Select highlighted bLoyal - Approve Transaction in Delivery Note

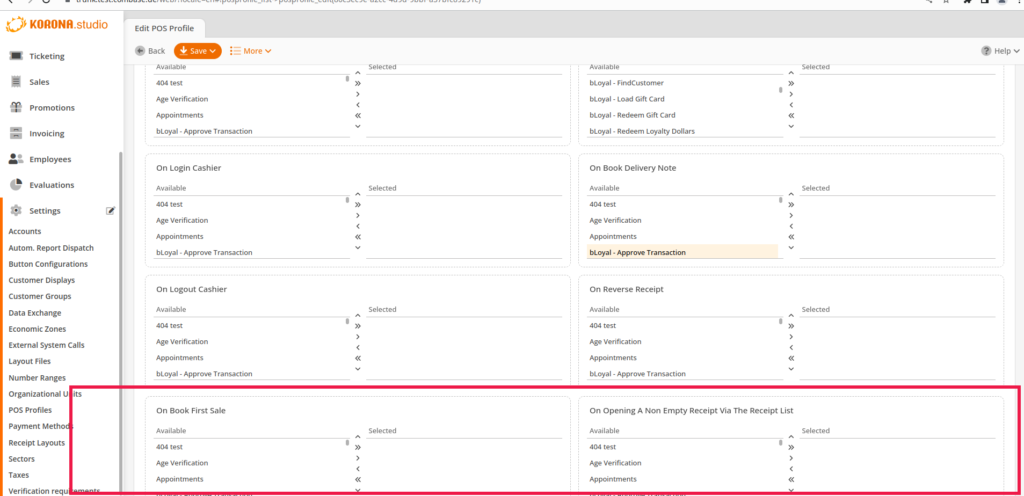click(x=682, y=253)
